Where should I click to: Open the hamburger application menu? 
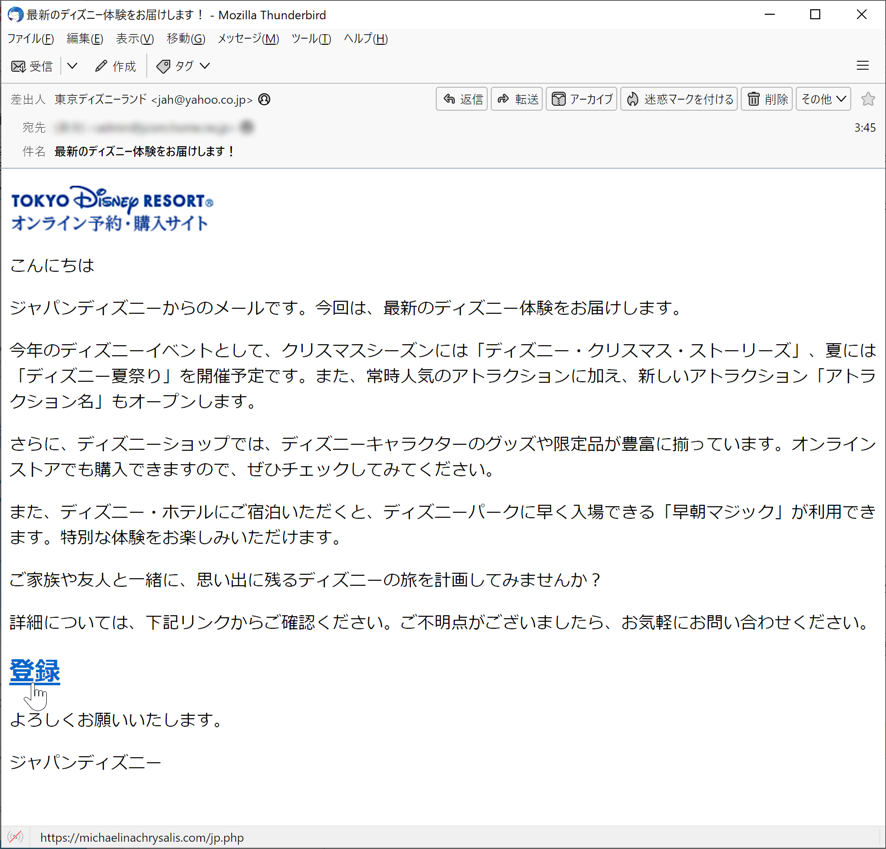click(x=862, y=66)
